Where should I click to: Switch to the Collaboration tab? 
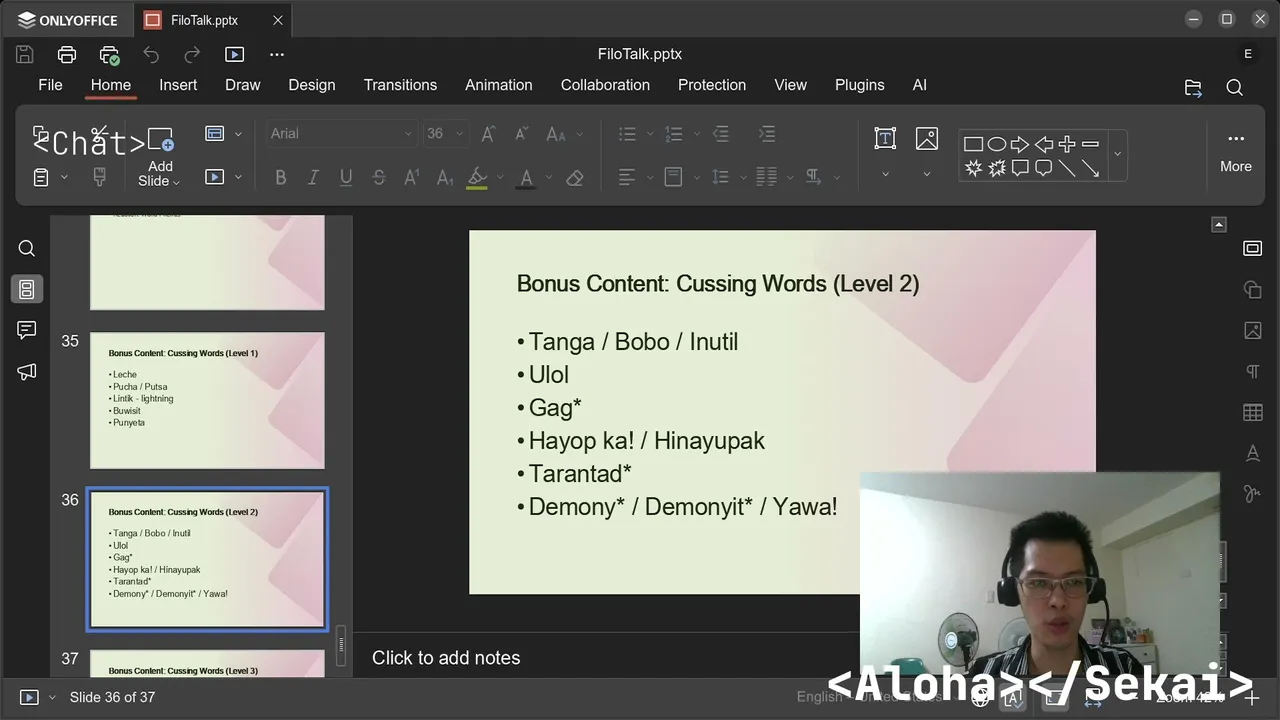pos(605,85)
